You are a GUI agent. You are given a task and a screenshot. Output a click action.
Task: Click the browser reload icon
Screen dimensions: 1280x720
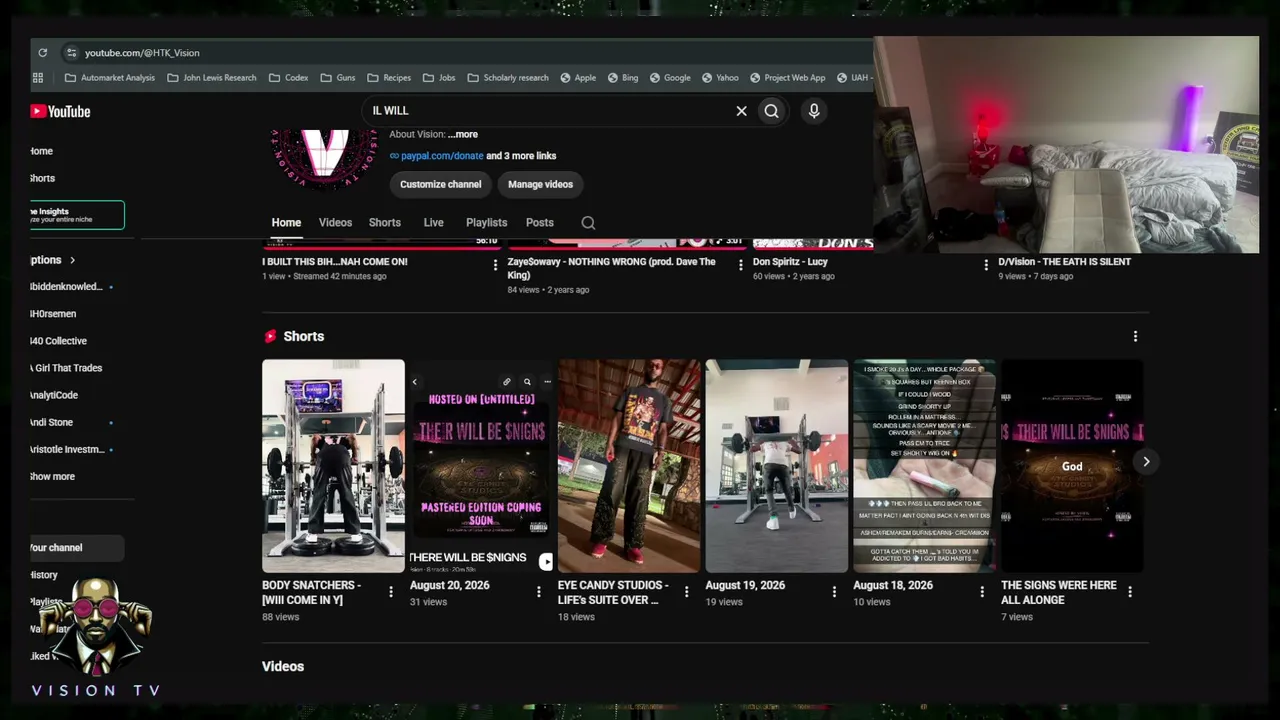[x=42, y=53]
